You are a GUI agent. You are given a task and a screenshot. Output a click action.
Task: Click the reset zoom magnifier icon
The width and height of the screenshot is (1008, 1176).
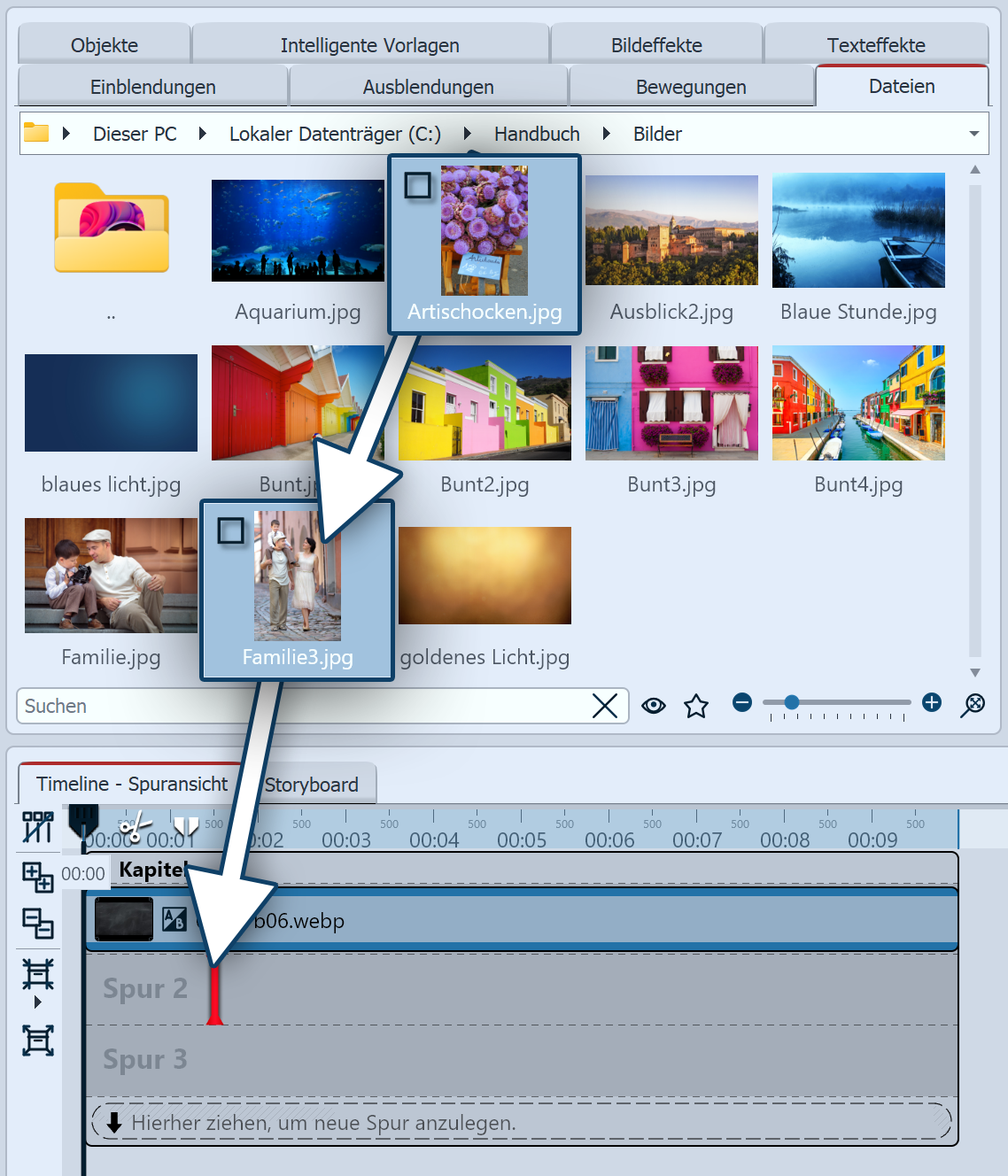pyautogui.click(x=973, y=705)
